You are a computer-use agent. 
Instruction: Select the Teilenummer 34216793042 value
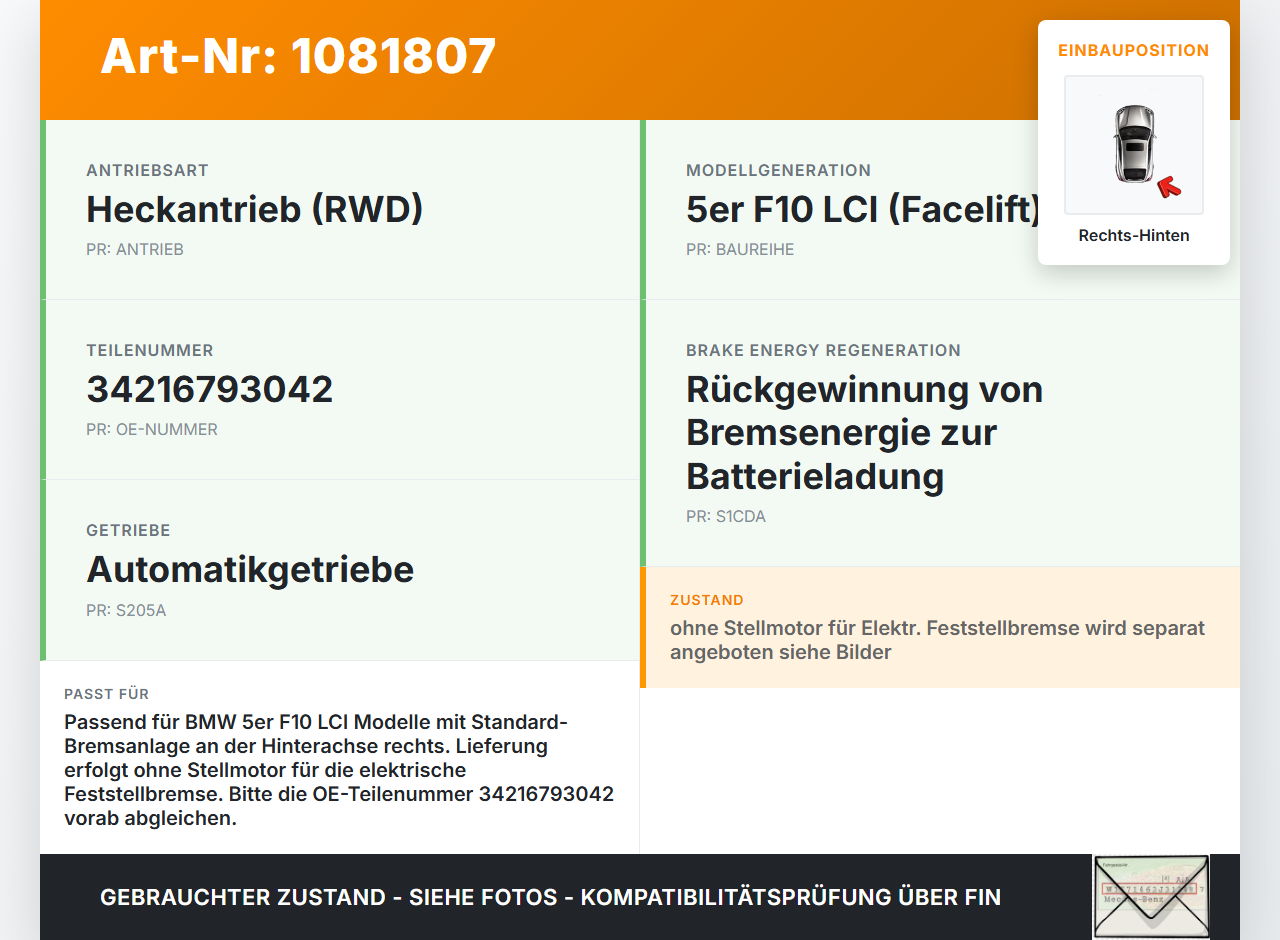point(210,389)
